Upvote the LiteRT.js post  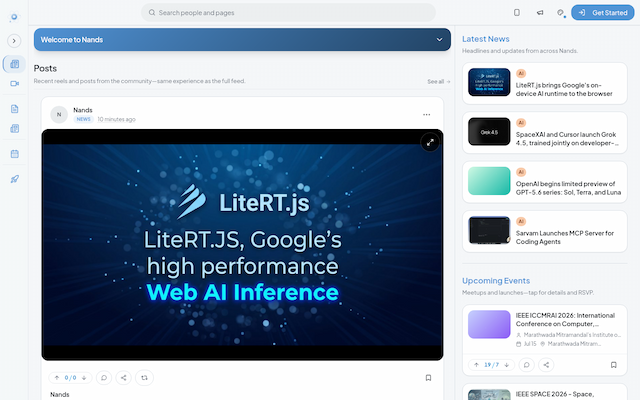click(x=57, y=378)
